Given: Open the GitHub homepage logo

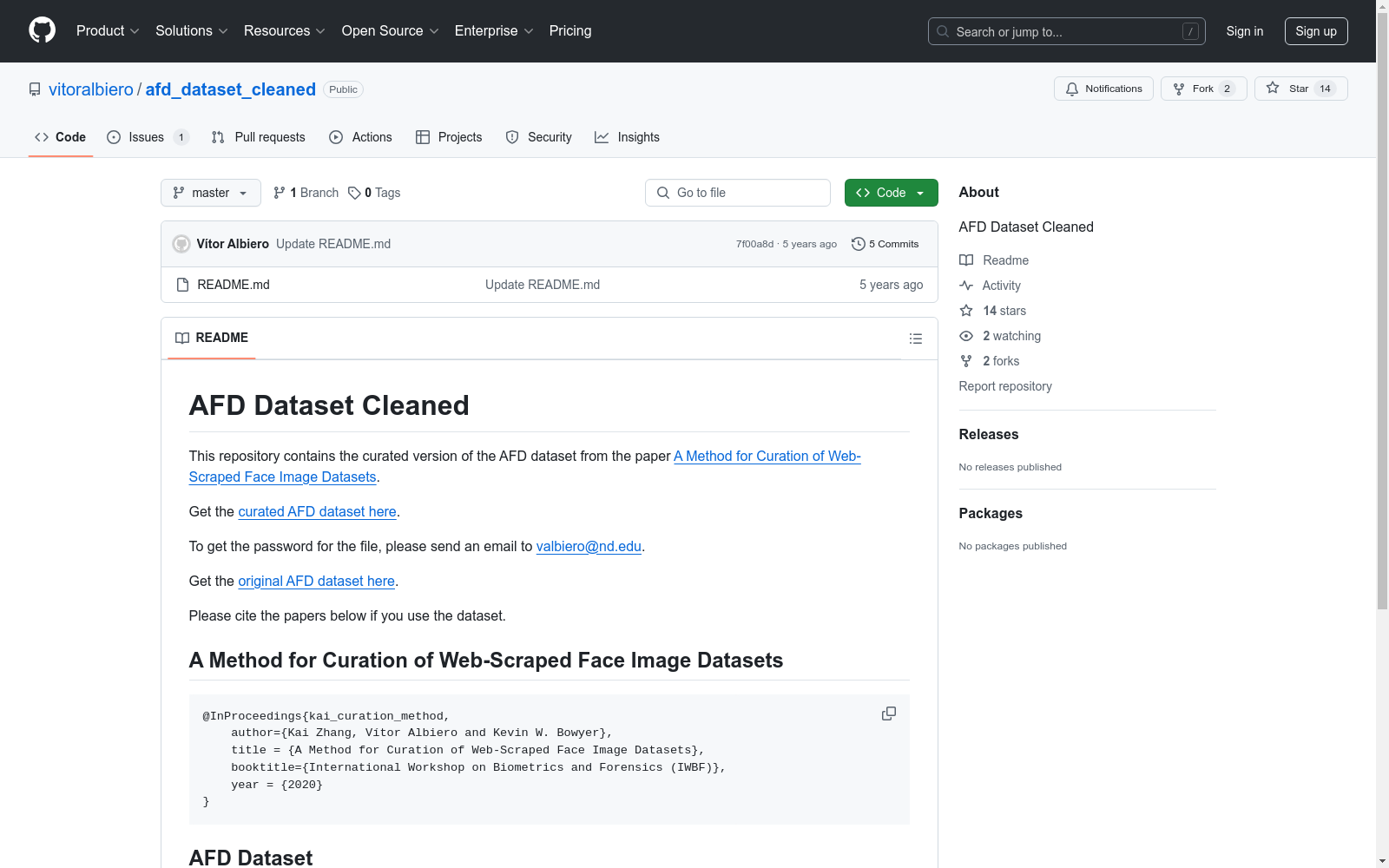Looking at the screenshot, I should [42, 30].
